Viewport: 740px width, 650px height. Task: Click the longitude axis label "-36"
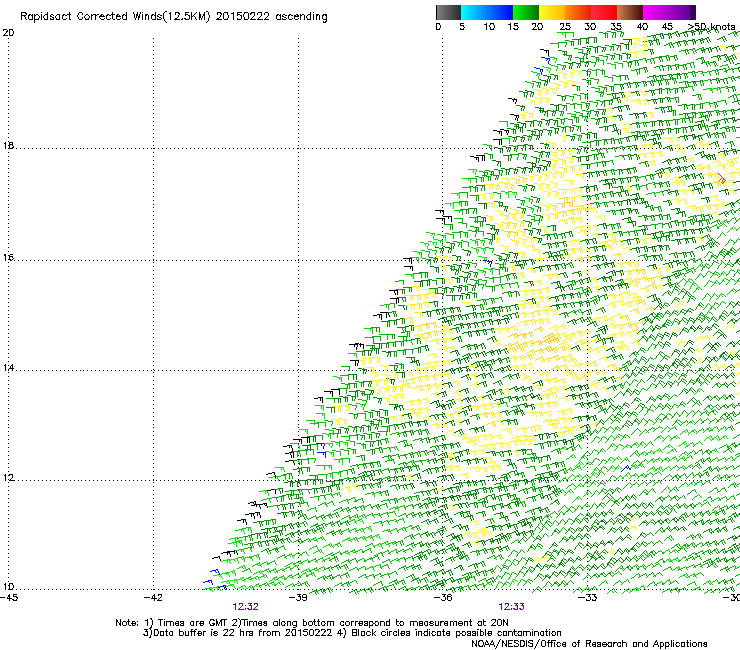[443, 598]
